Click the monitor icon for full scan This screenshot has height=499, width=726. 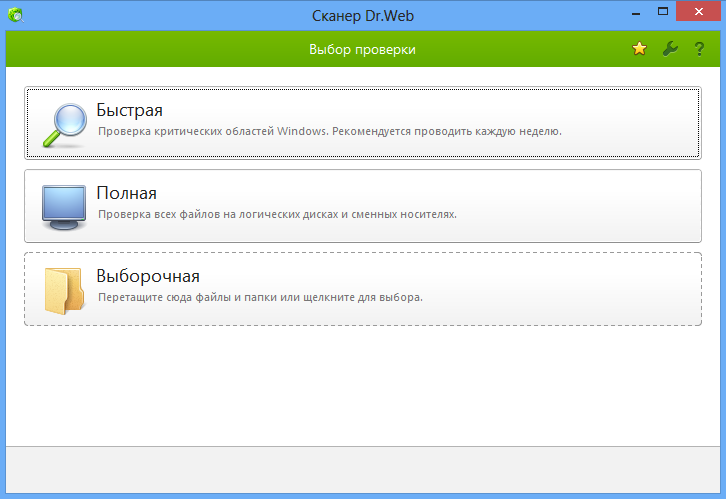point(64,207)
